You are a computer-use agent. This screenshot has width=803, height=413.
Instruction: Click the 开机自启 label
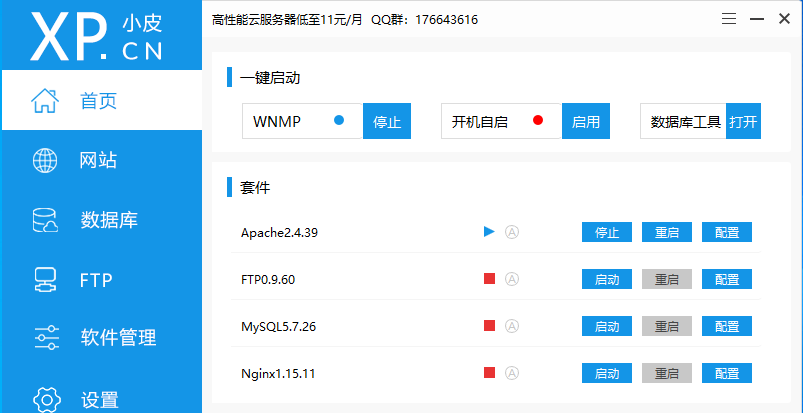point(479,122)
